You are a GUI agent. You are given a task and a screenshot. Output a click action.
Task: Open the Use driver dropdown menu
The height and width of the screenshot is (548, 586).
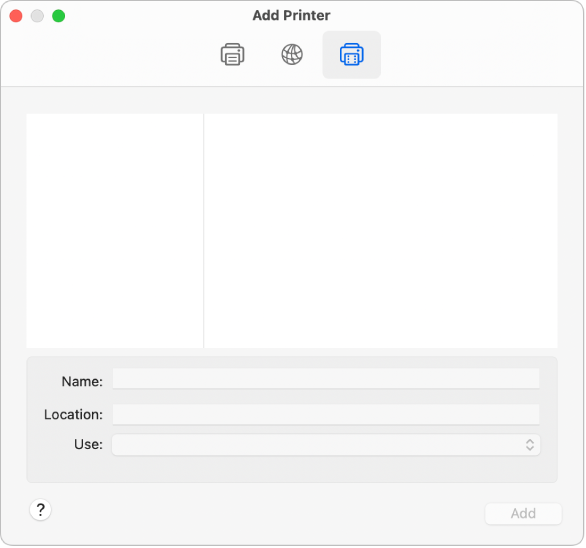point(326,444)
